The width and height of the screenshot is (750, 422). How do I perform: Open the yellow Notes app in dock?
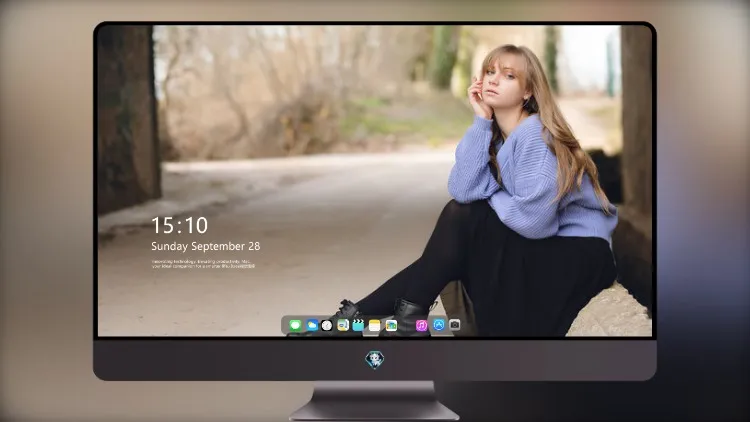point(375,325)
